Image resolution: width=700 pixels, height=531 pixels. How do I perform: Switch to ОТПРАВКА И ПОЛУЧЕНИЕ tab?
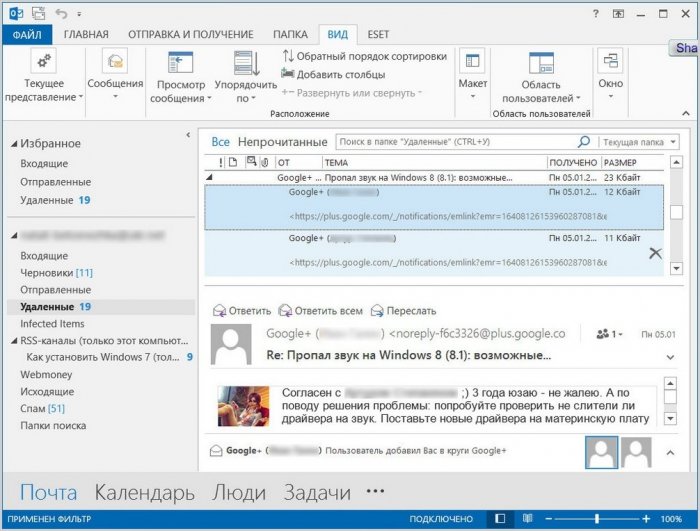191,34
